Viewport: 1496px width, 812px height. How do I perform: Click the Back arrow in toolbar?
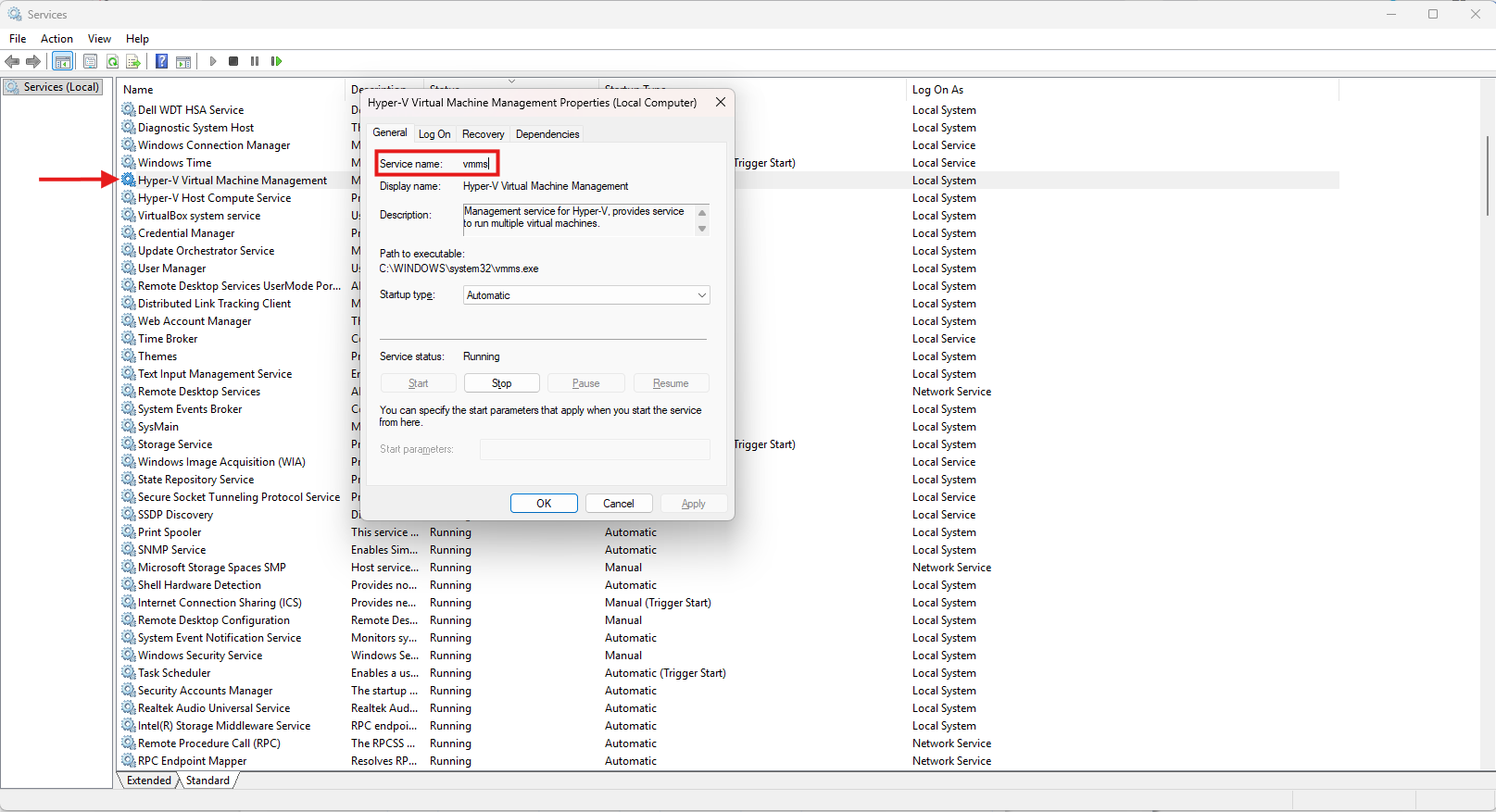click(x=12, y=61)
